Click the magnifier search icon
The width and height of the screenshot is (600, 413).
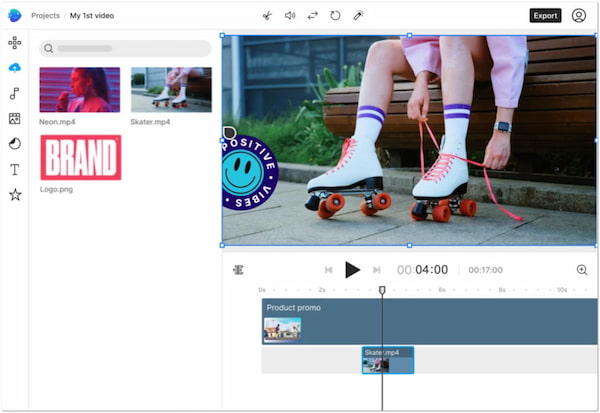48,49
